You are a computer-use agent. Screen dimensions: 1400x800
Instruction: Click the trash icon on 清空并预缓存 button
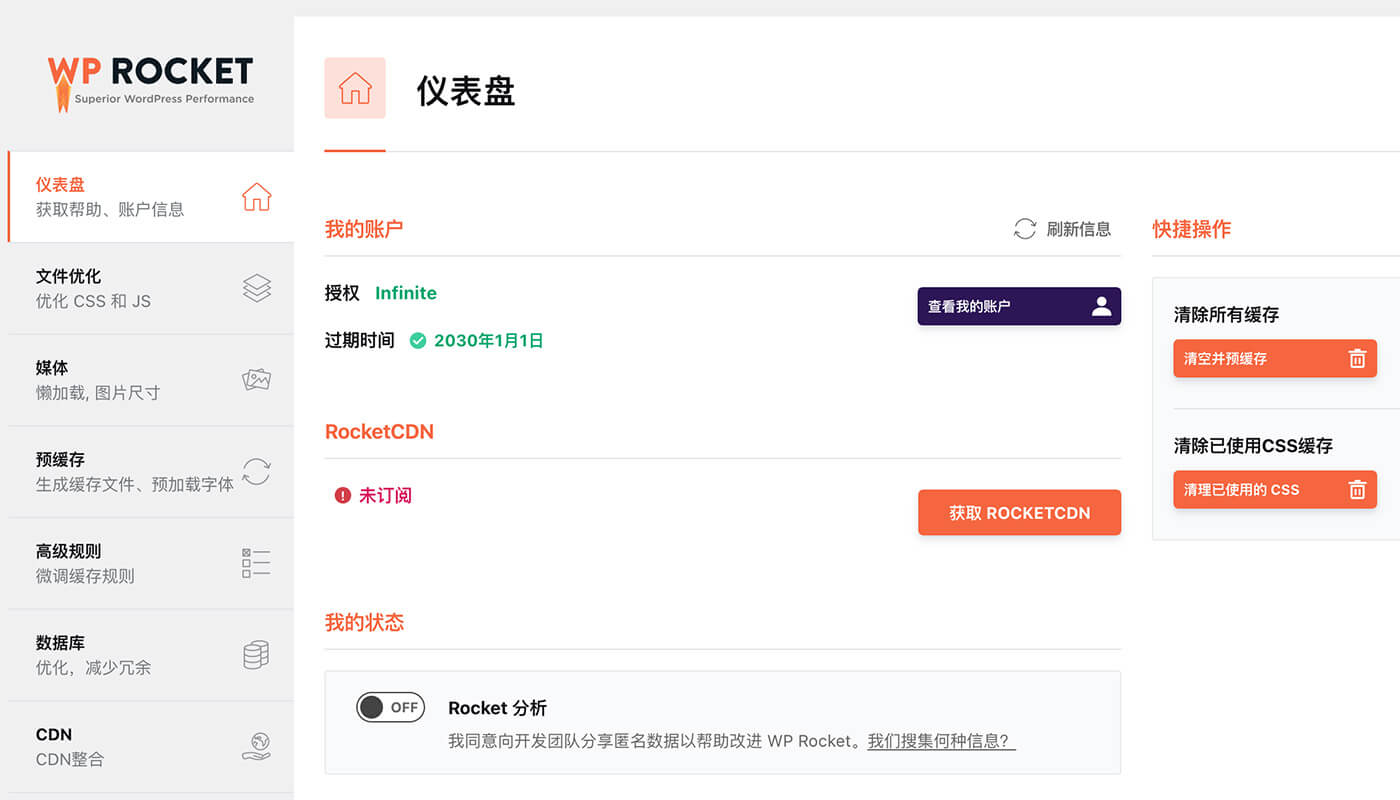(x=1357, y=358)
